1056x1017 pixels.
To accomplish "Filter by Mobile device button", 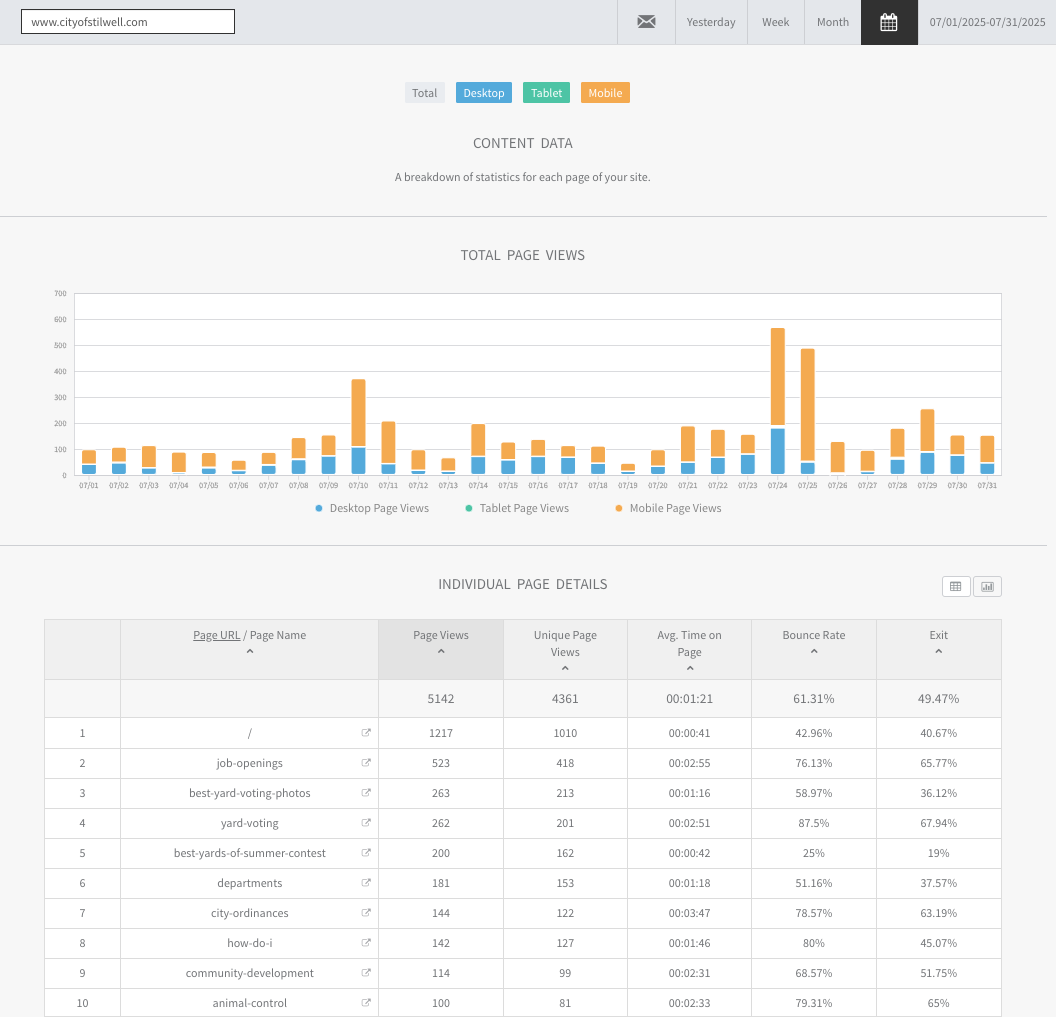I will (x=605, y=93).
